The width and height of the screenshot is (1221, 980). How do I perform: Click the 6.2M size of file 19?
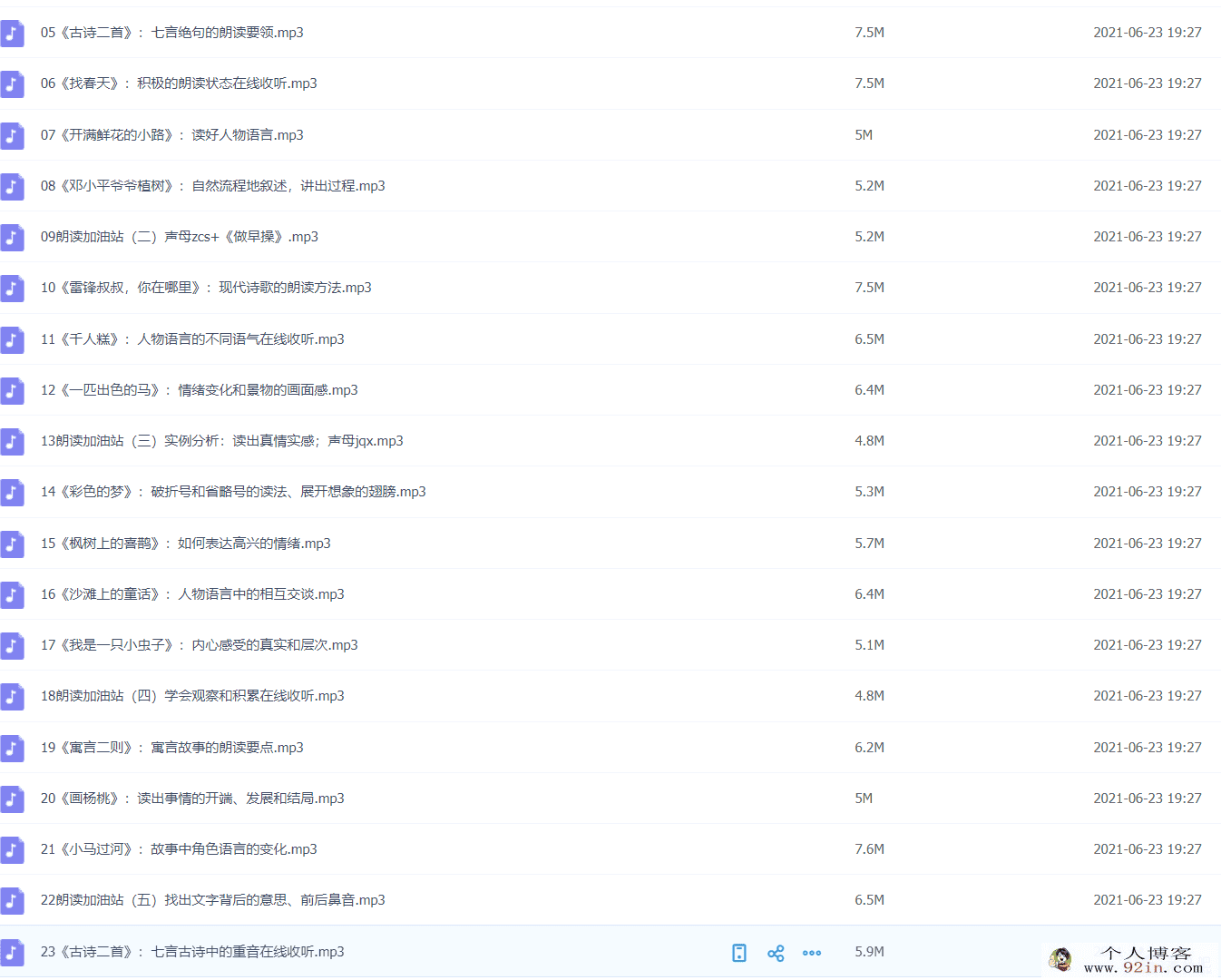pyautogui.click(x=869, y=748)
